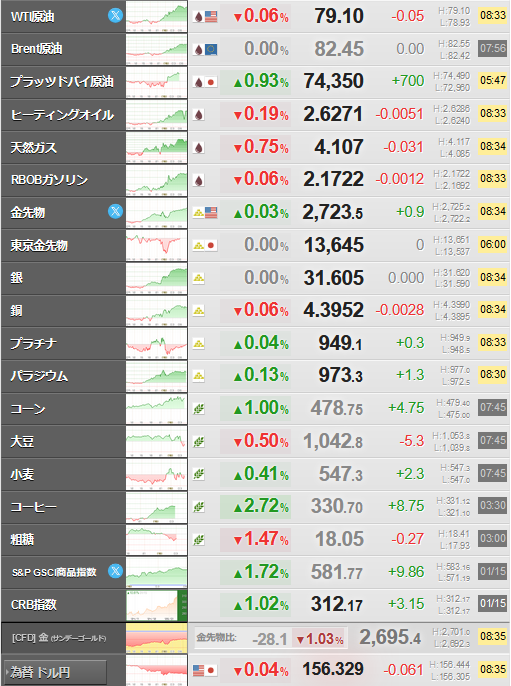Click the 天然ガス price 4.107
Screen dimensions: 511x686
click(339, 147)
